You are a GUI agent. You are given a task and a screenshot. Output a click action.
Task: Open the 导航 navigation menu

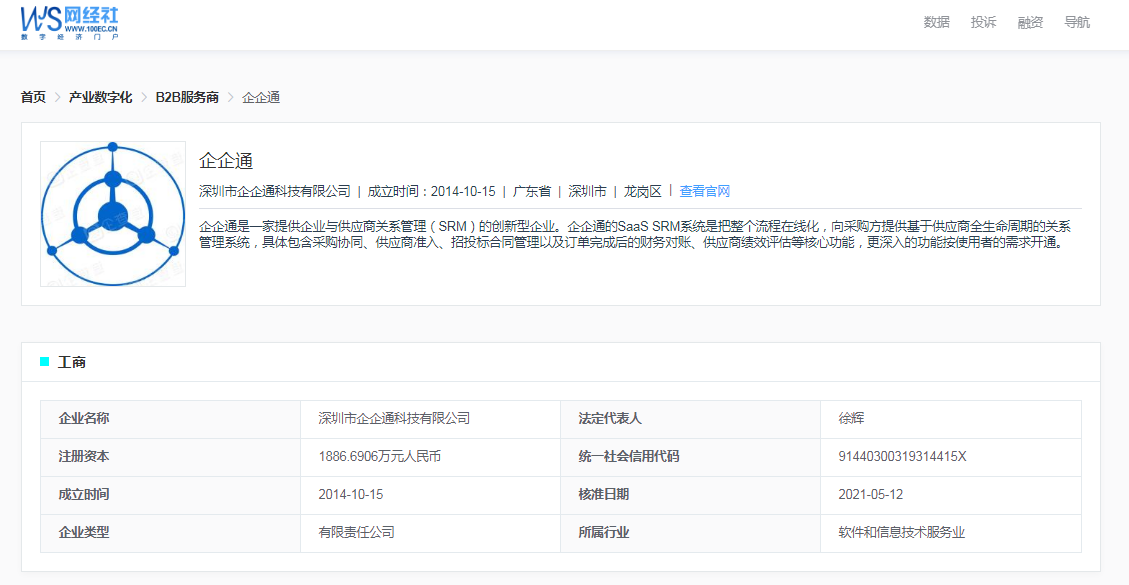pyautogui.click(x=1077, y=22)
